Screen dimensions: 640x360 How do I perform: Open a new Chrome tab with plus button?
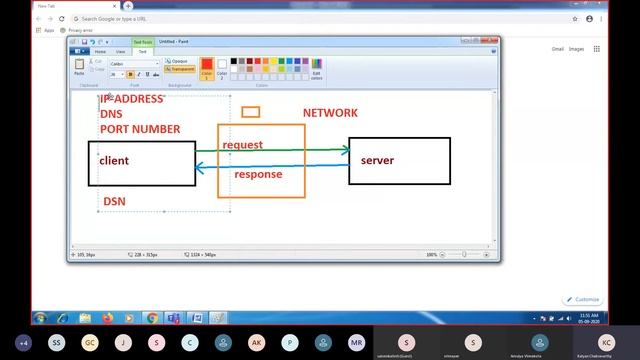point(128,6)
